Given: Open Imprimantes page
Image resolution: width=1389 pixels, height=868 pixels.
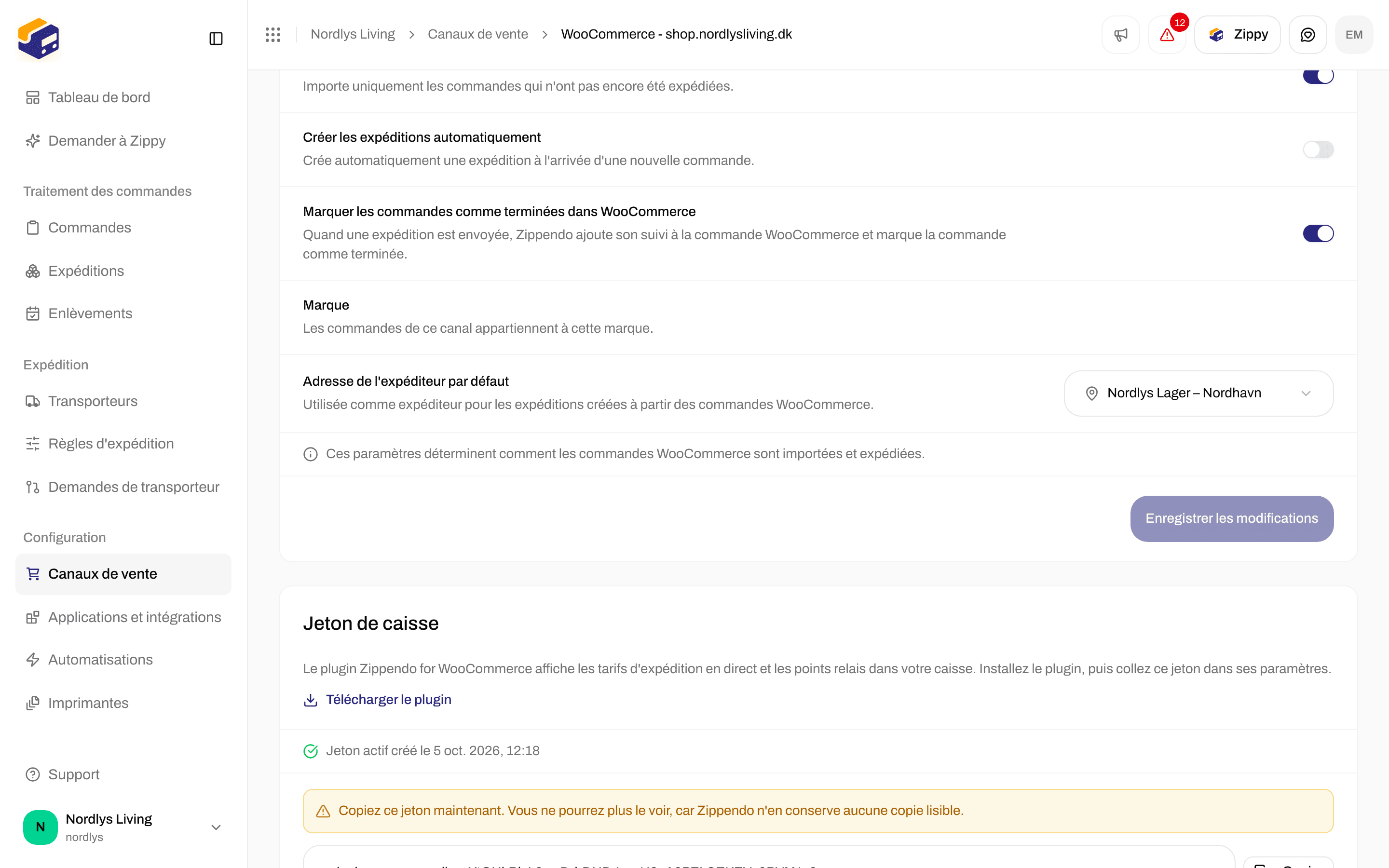Looking at the screenshot, I should tap(123, 703).
